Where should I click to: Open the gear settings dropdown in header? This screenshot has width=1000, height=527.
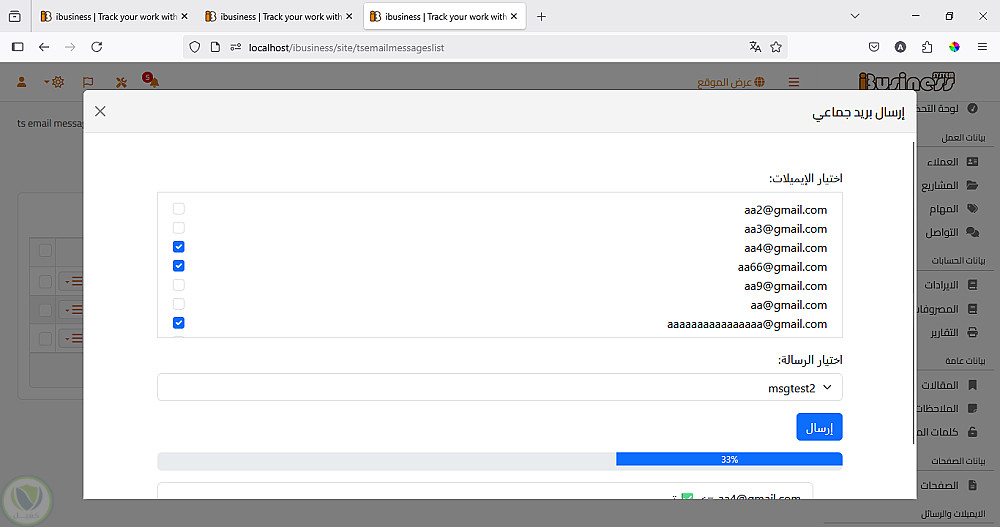coord(55,82)
